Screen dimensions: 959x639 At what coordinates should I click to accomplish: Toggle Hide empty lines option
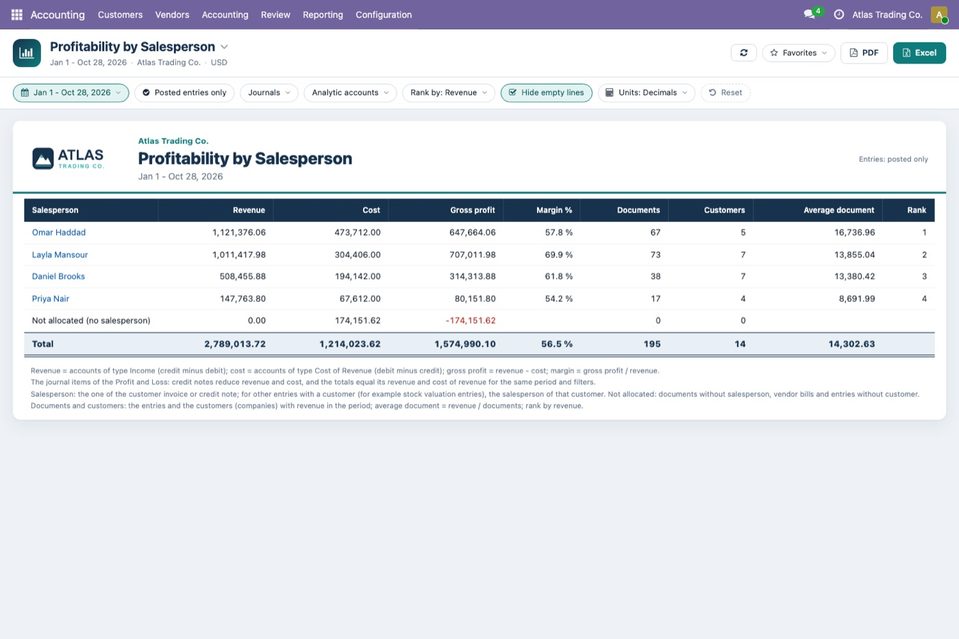546,93
